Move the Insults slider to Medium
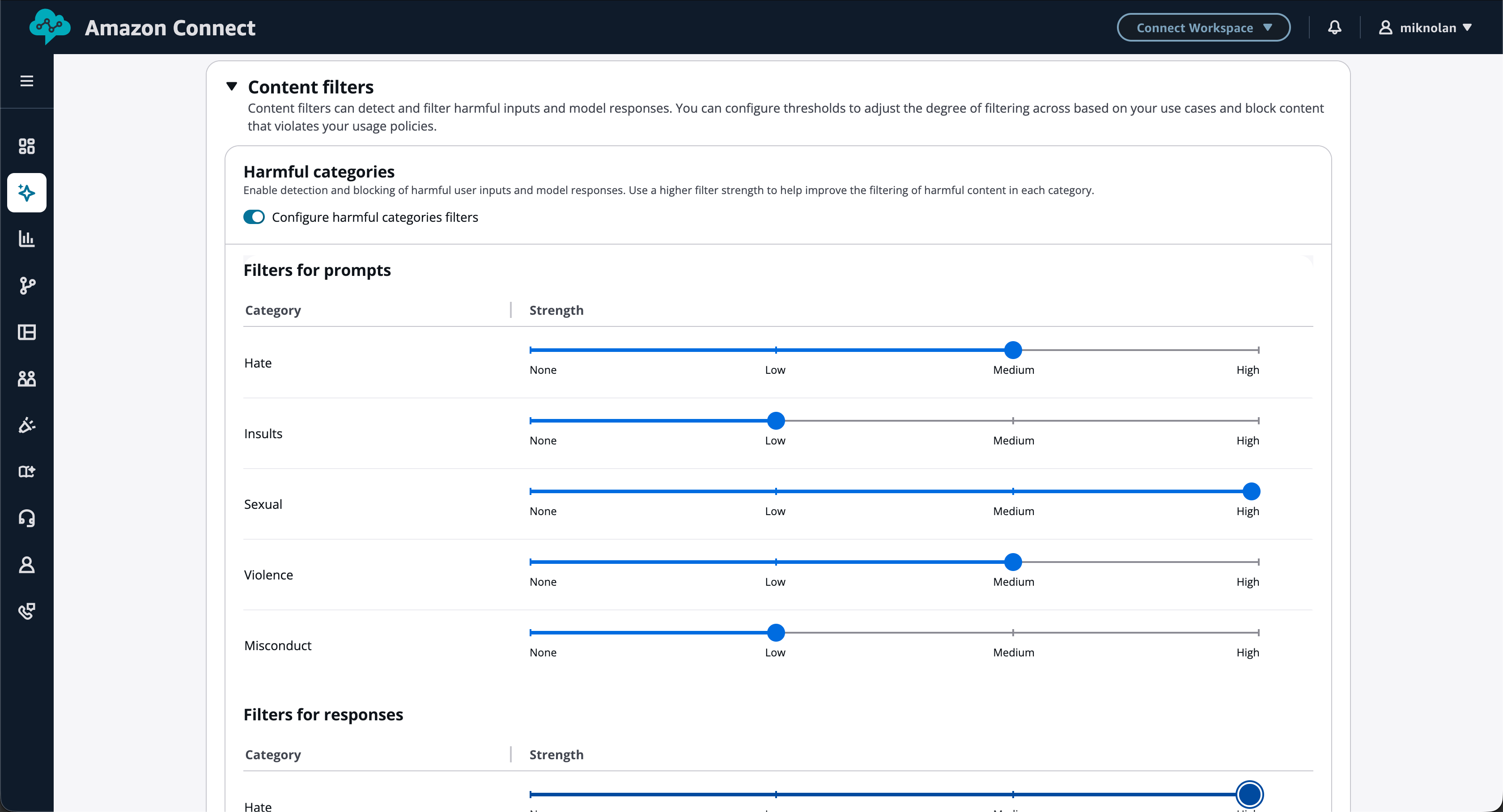The height and width of the screenshot is (812, 1503). (x=1013, y=421)
